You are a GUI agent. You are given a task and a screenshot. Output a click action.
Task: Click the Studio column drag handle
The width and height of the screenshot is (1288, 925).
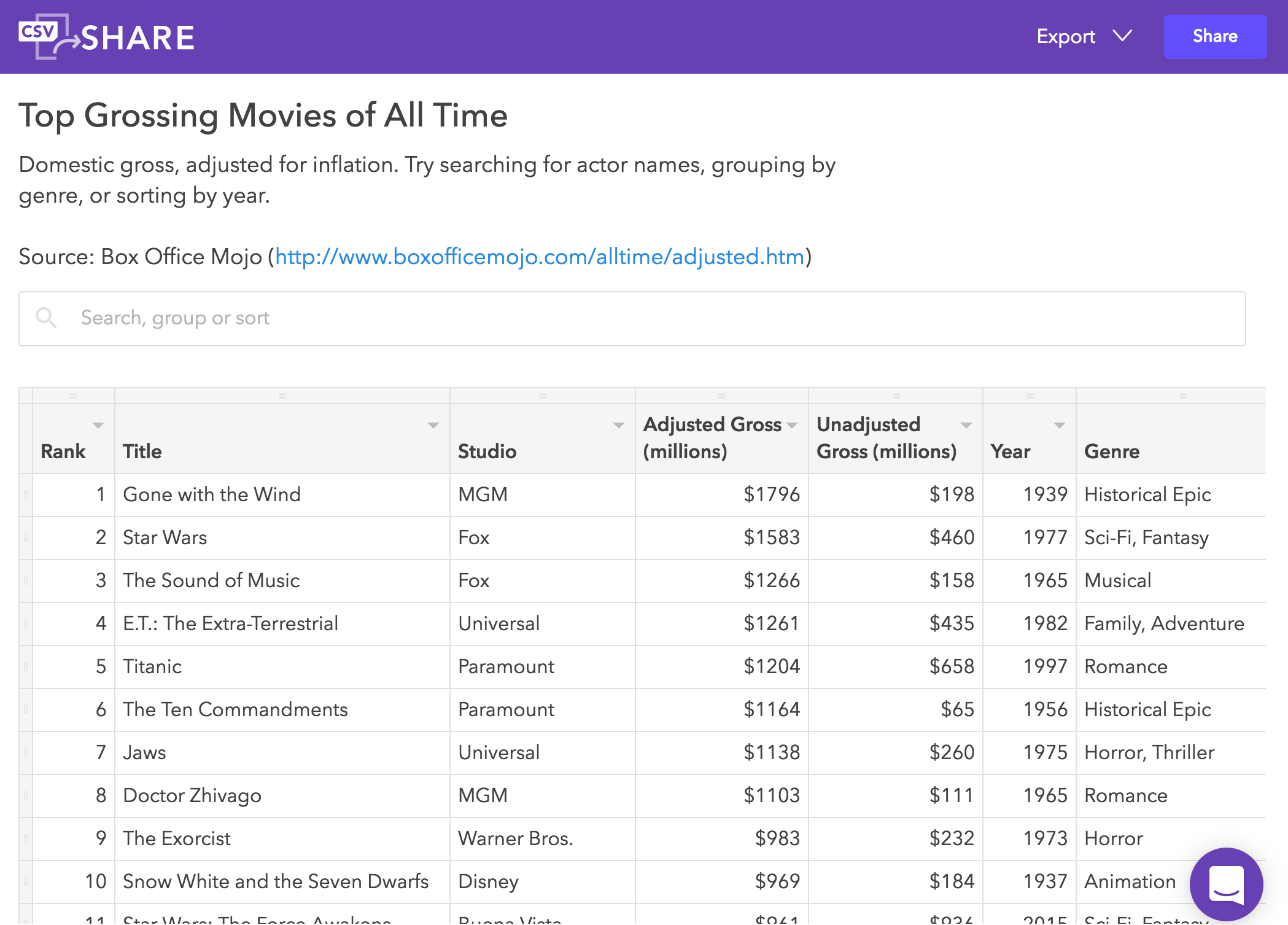(x=543, y=396)
